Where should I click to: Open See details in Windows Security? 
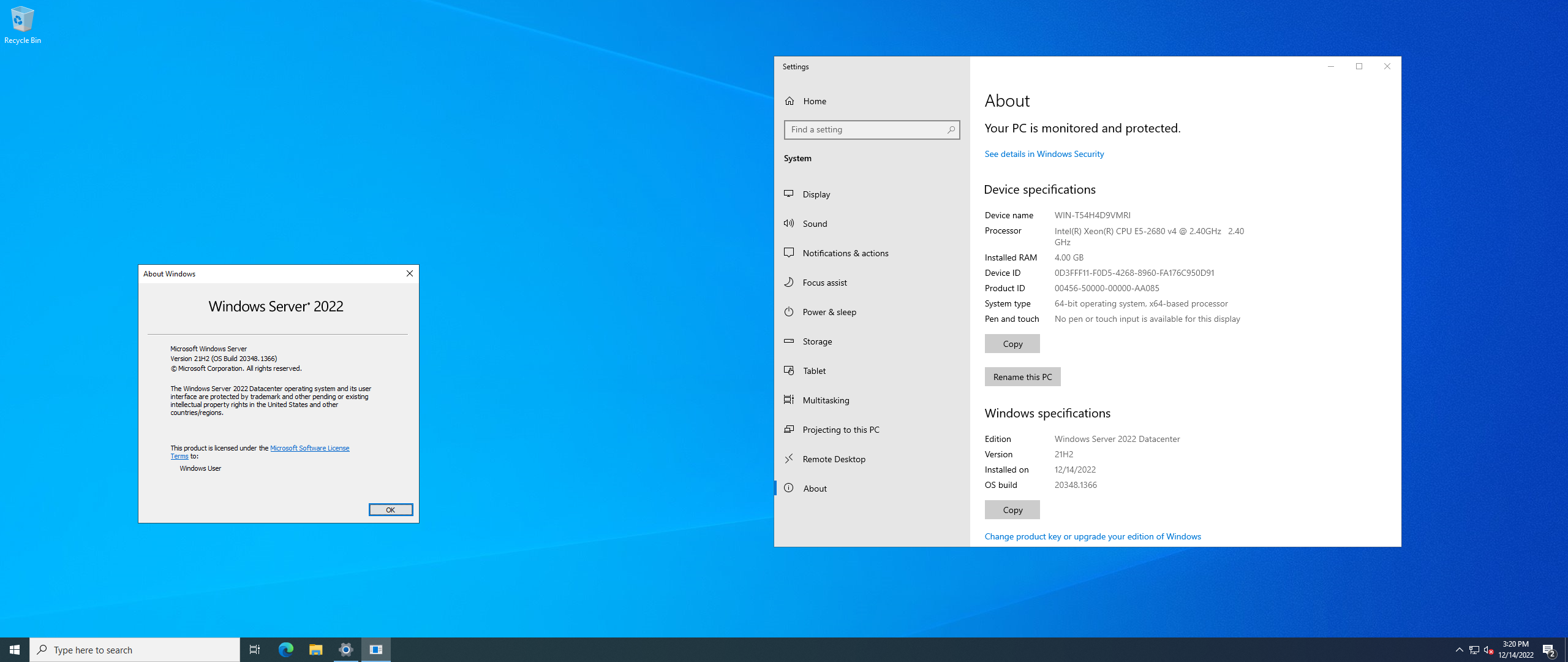coord(1044,154)
